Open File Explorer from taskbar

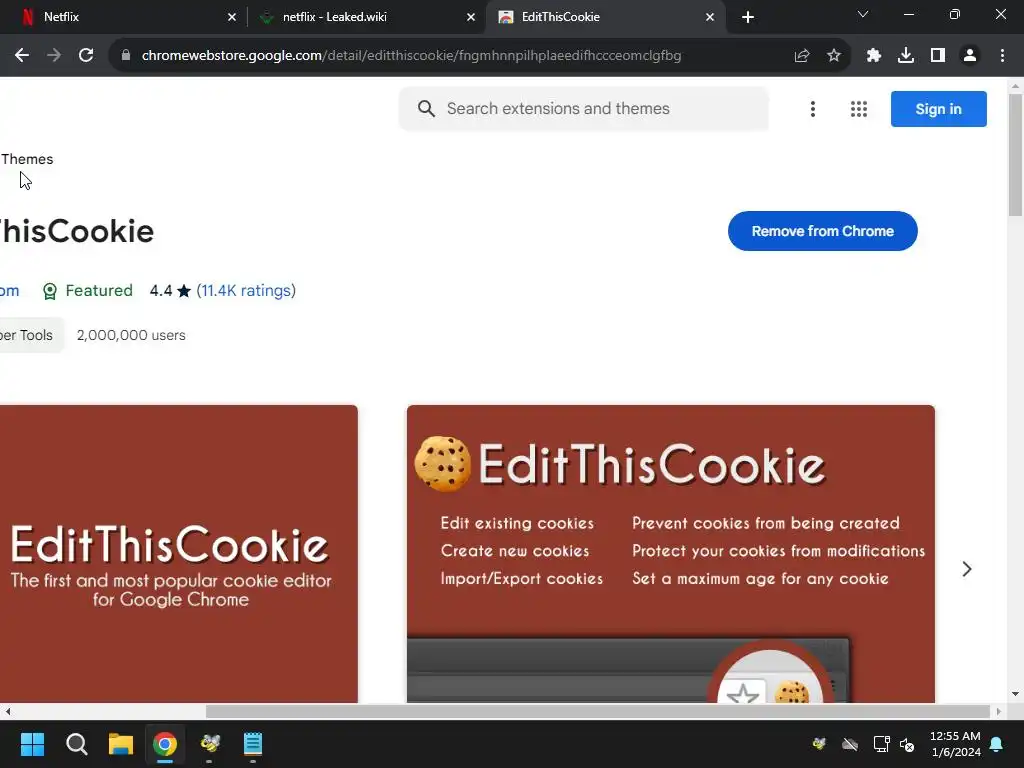click(121, 744)
